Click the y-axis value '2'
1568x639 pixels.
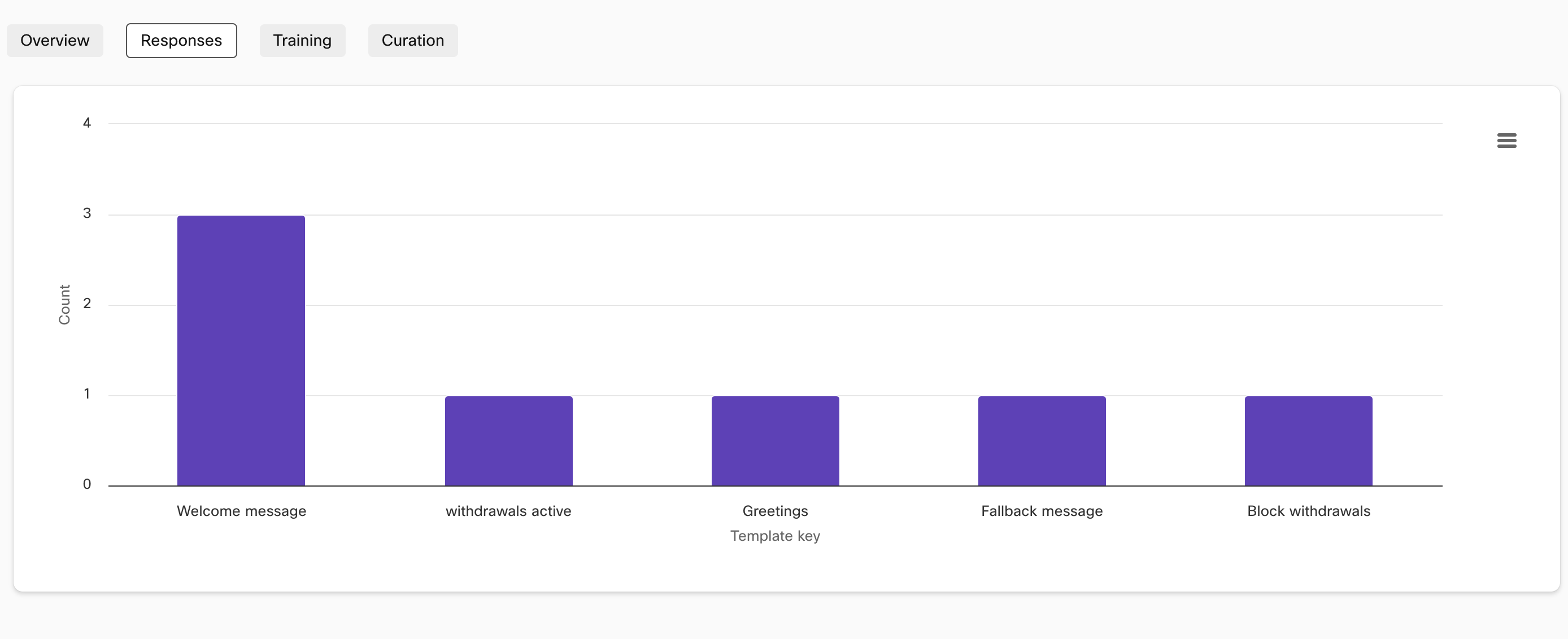tap(87, 304)
